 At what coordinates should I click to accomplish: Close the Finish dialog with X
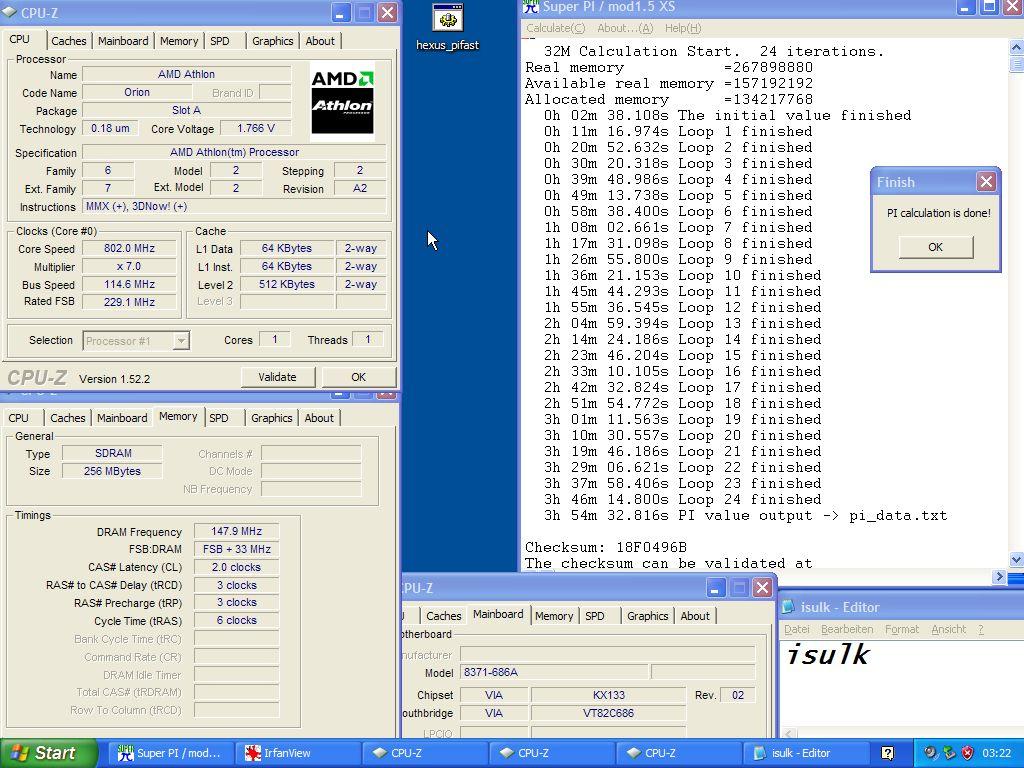(x=986, y=182)
